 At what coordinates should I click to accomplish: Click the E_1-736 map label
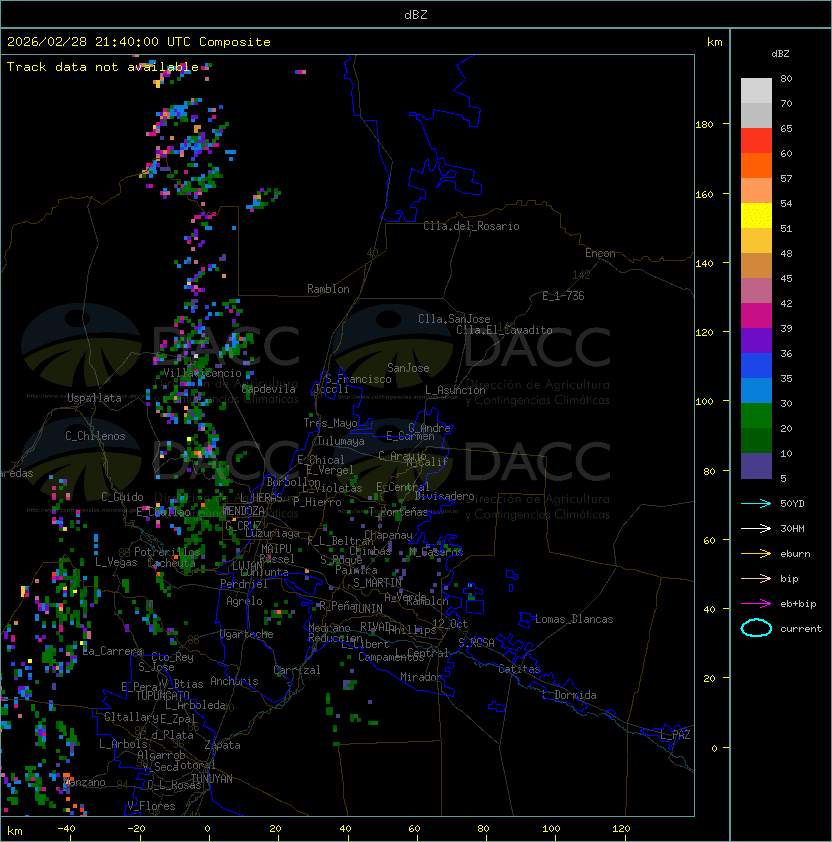(x=563, y=296)
